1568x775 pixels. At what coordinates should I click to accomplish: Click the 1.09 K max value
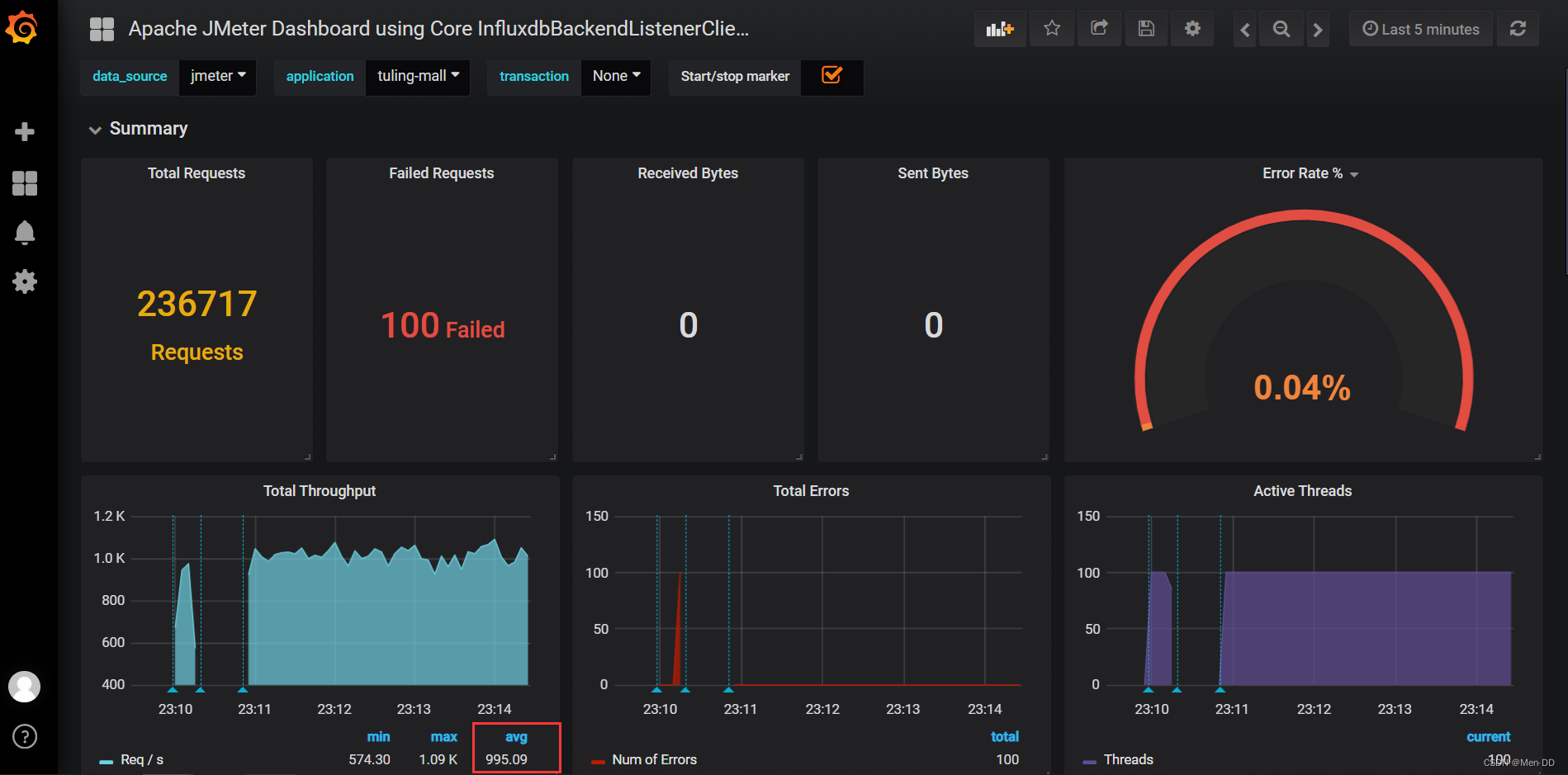coord(438,759)
